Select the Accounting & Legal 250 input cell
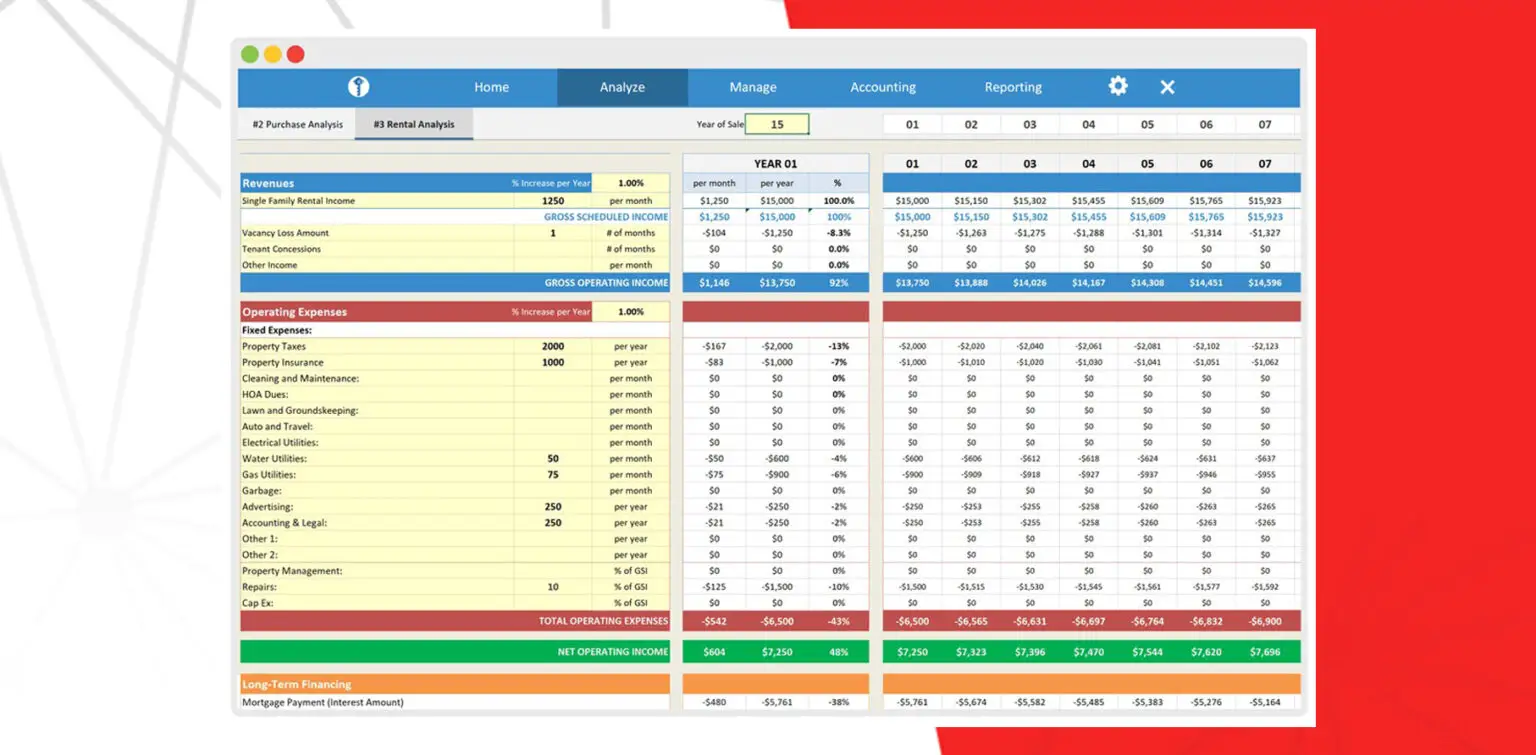 coord(553,522)
